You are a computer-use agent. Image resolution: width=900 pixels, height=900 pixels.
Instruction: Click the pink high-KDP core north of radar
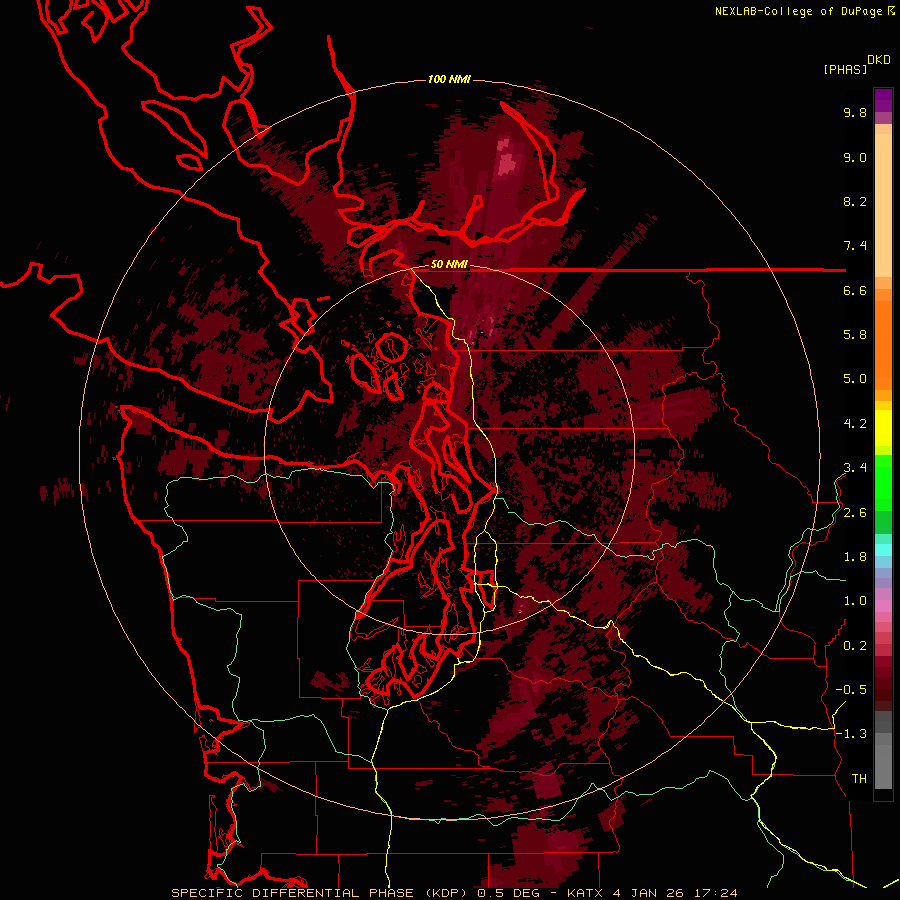tap(507, 157)
